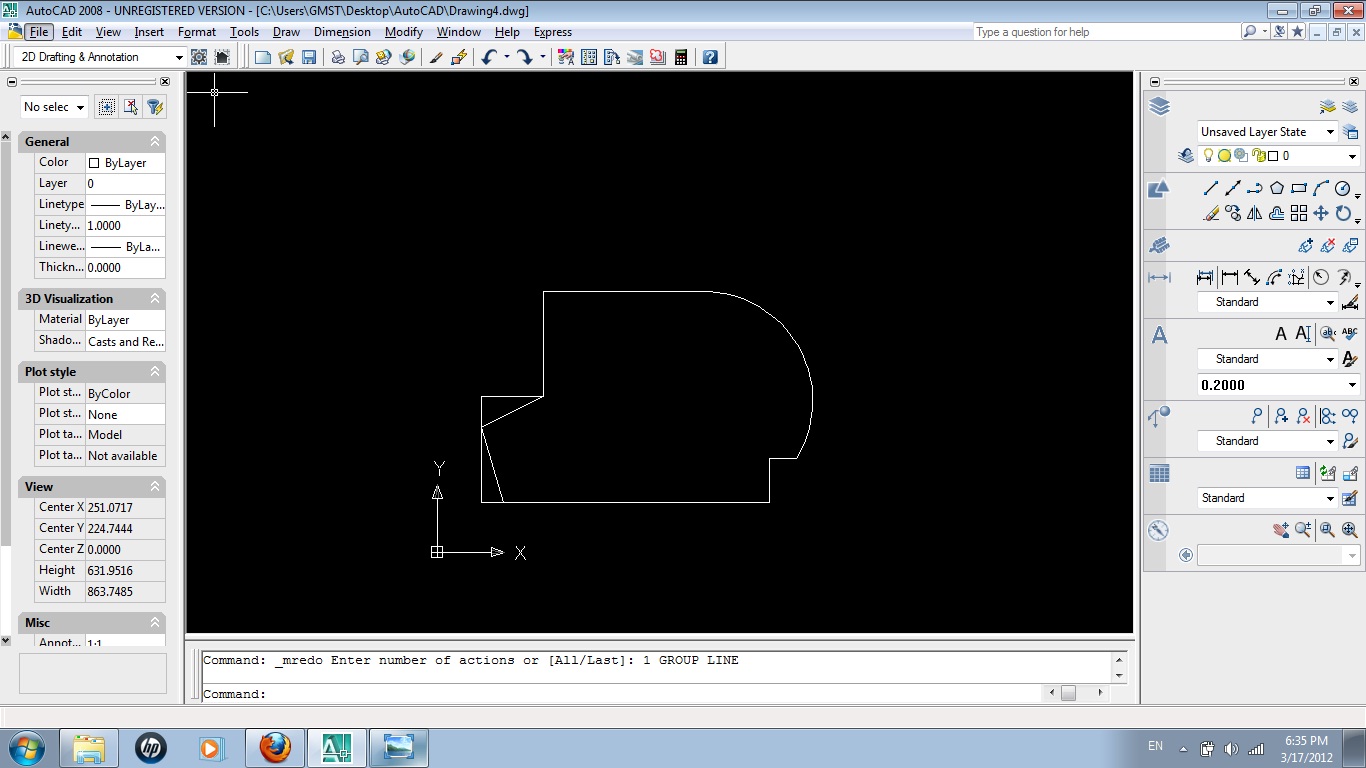Open 2D Drafting & Annotation workspace dropdown
1366x768 pixels.
pos(99,57)
